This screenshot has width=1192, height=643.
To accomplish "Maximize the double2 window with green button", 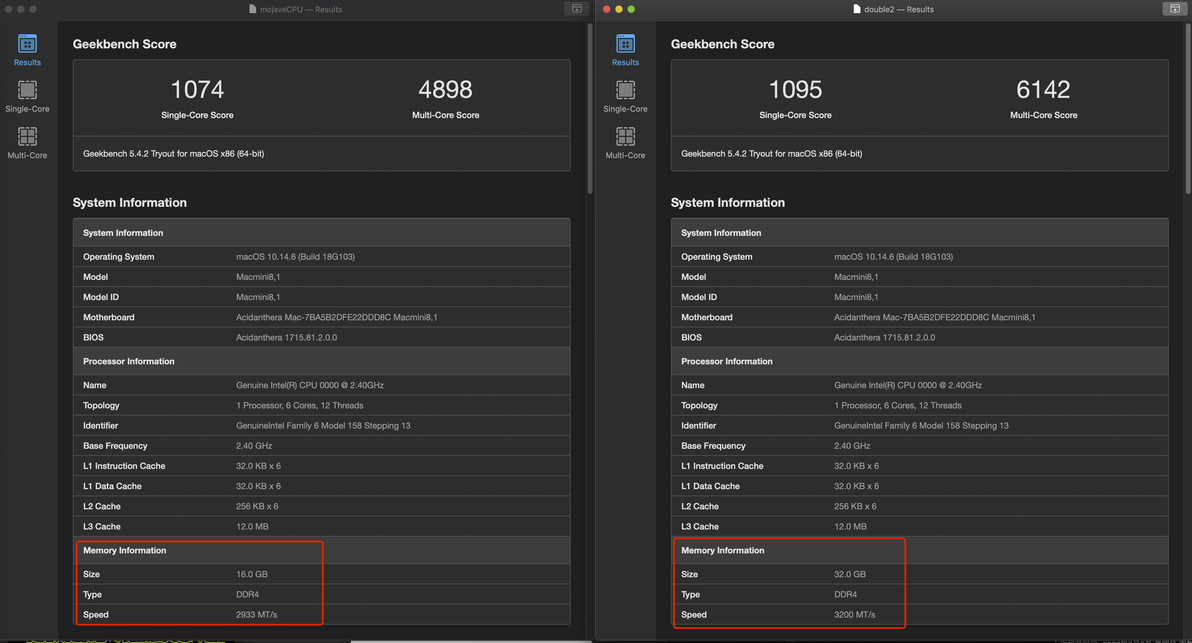I will click(631, 9).
